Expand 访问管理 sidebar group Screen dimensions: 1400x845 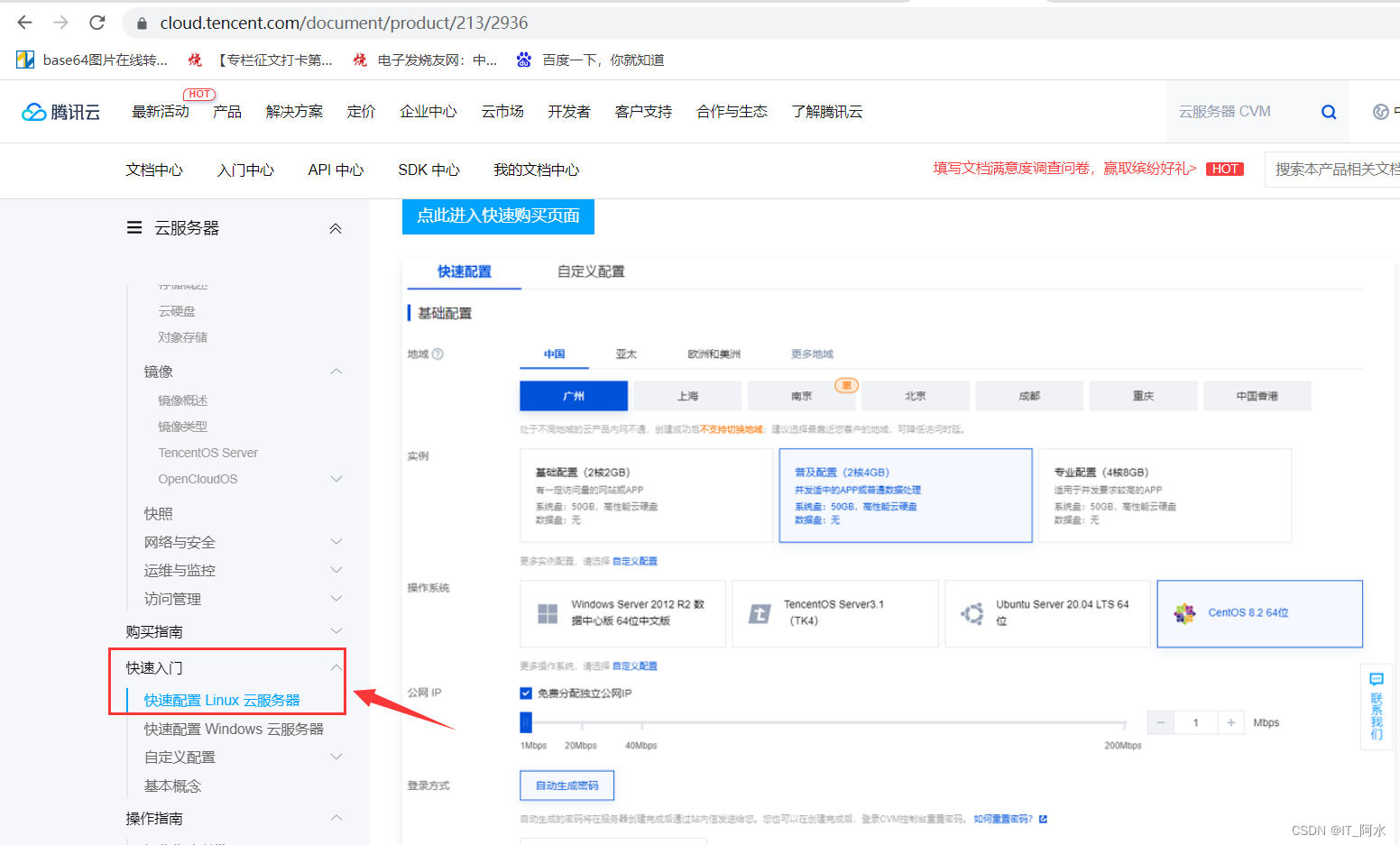tap(336, 599)
